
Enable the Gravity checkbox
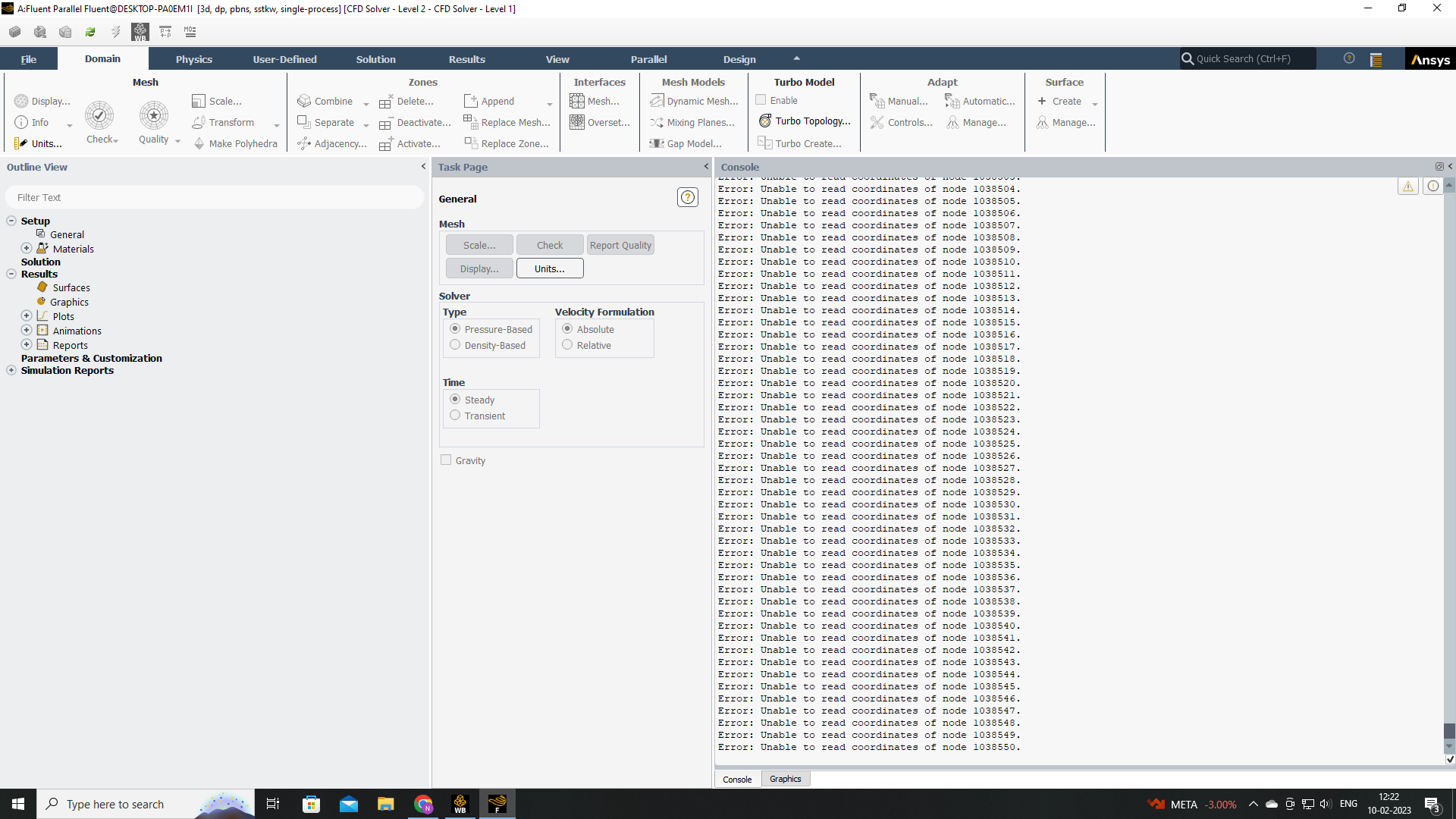(x=446, y=460)
